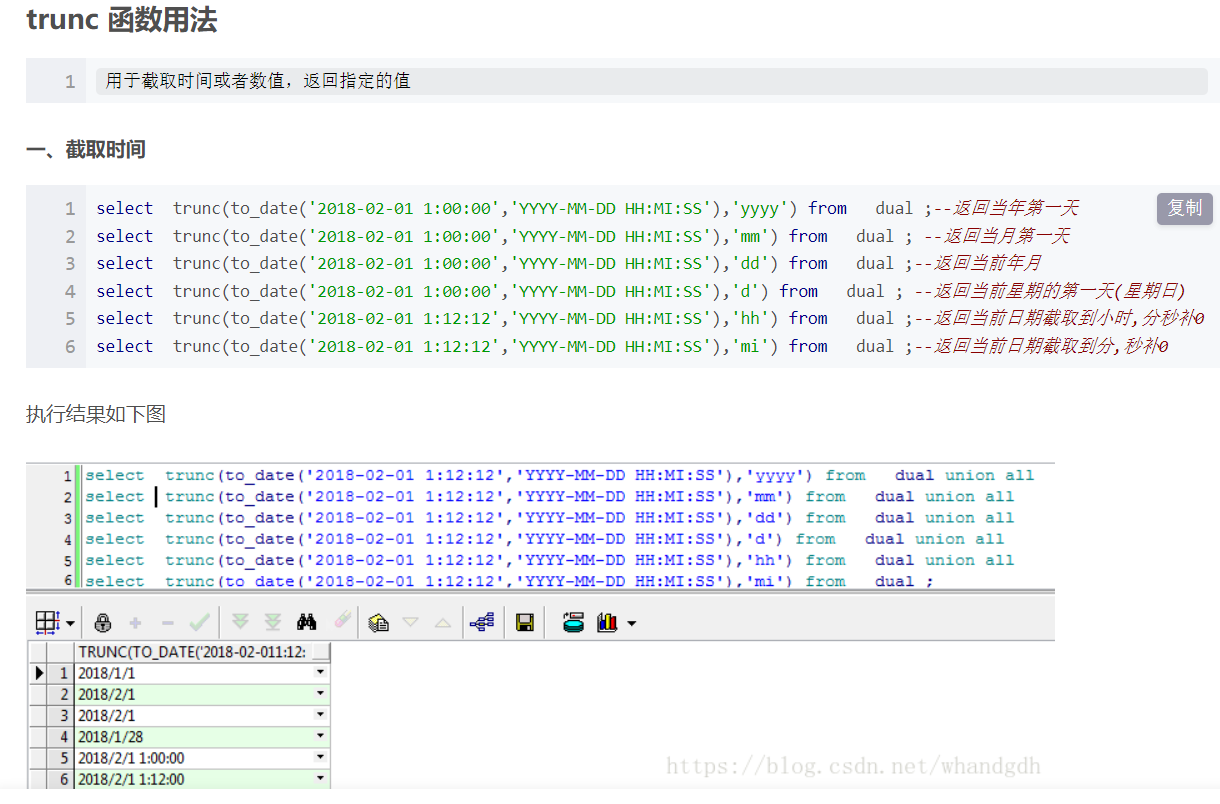
Task: Click the paragraph 执行结果如下图
Action: (96, 414)
